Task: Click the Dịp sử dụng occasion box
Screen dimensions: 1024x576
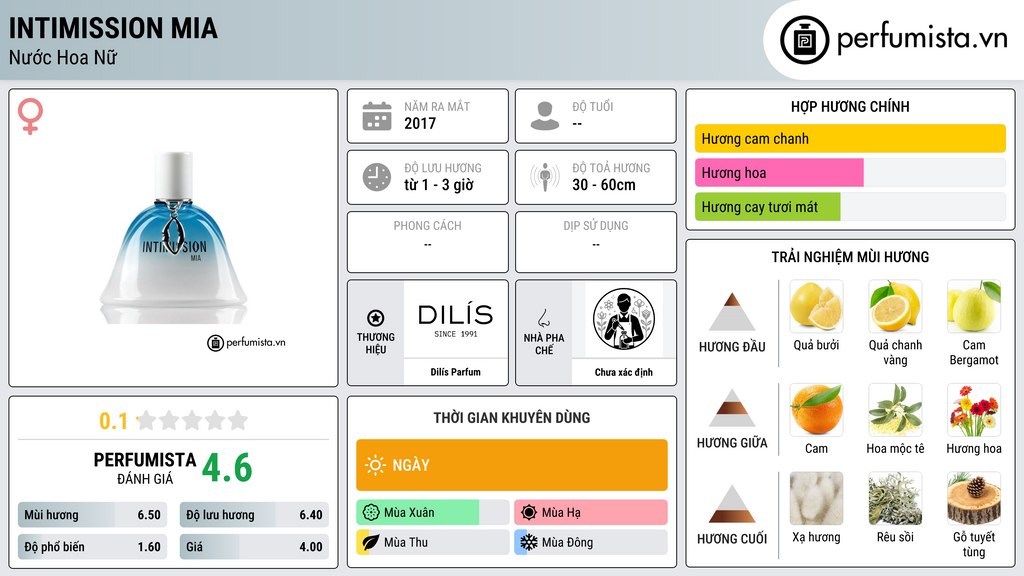Action: (596, 242)
